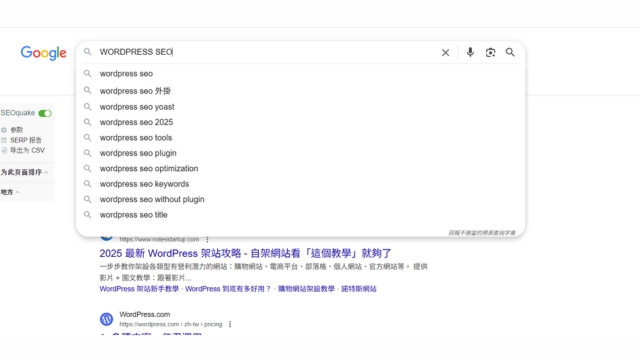Choose the suggestion "wordpress seo plugin"
The image size is (640, 360).
click(x=300, y=153)
